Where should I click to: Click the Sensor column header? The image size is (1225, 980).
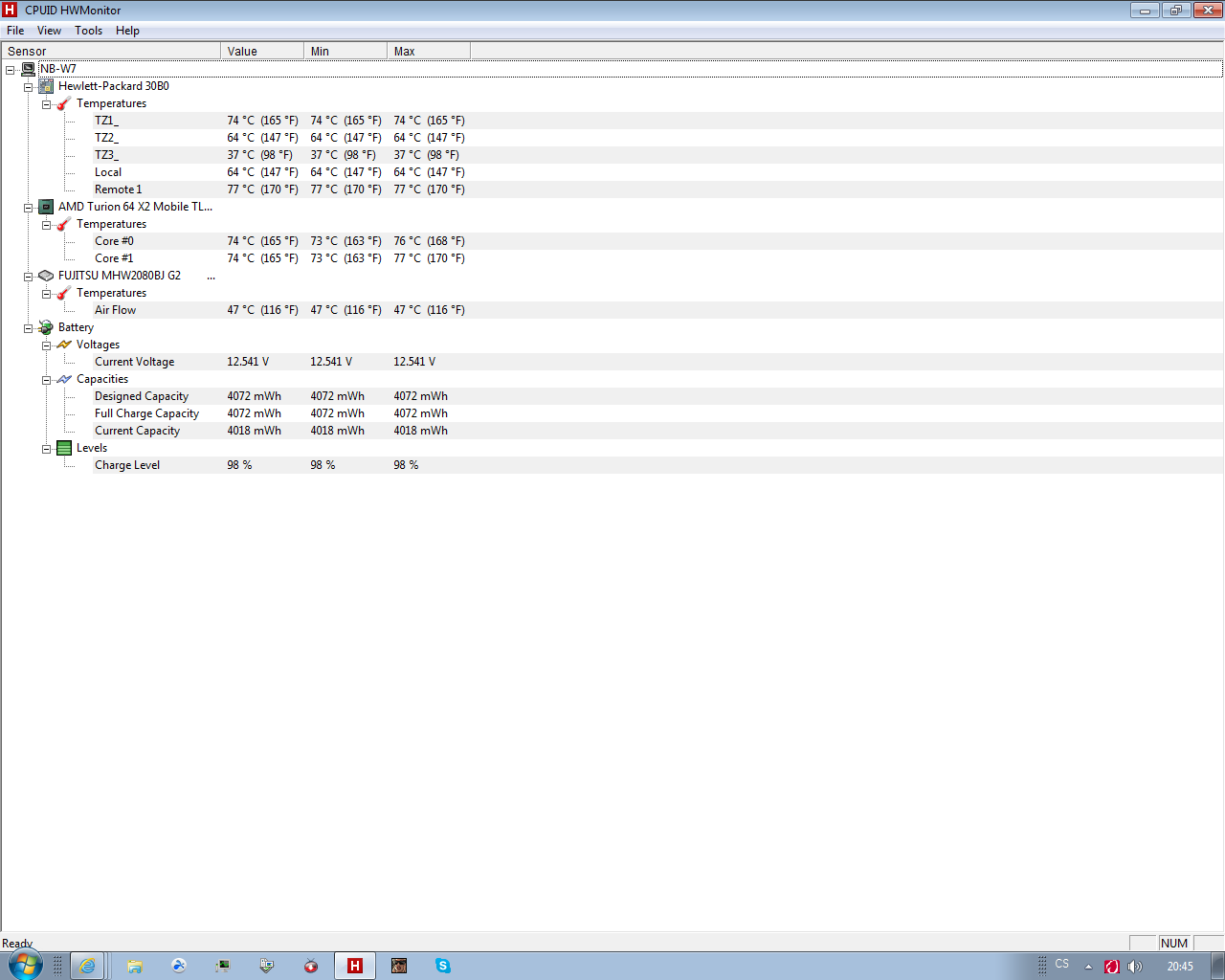pos(111,51)
